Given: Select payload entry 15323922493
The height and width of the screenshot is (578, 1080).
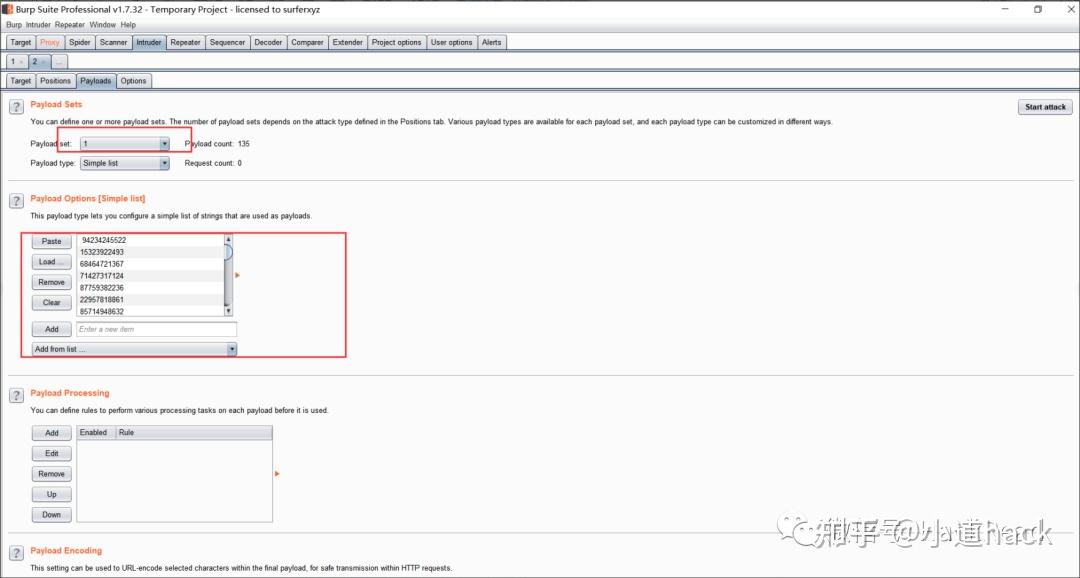Looking at the screenshot, I should [x=151, y=252].
